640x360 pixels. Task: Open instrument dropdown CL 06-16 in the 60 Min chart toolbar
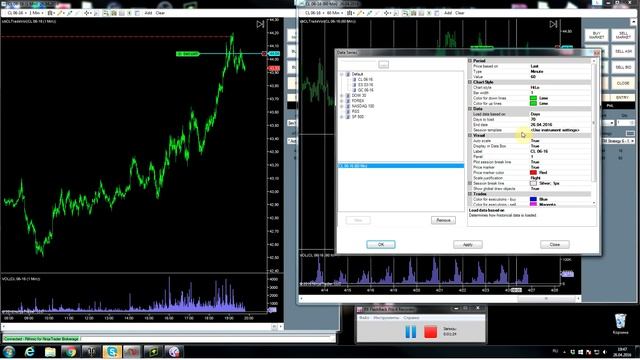pyautogui.click(x=315, y=13)
